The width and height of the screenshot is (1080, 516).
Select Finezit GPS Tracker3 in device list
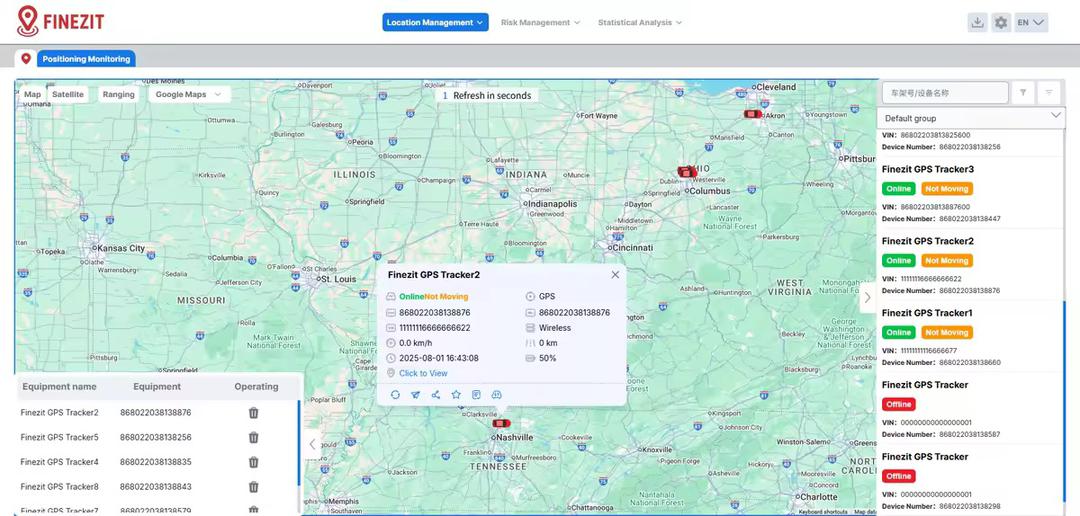click(x=927, y=169)
